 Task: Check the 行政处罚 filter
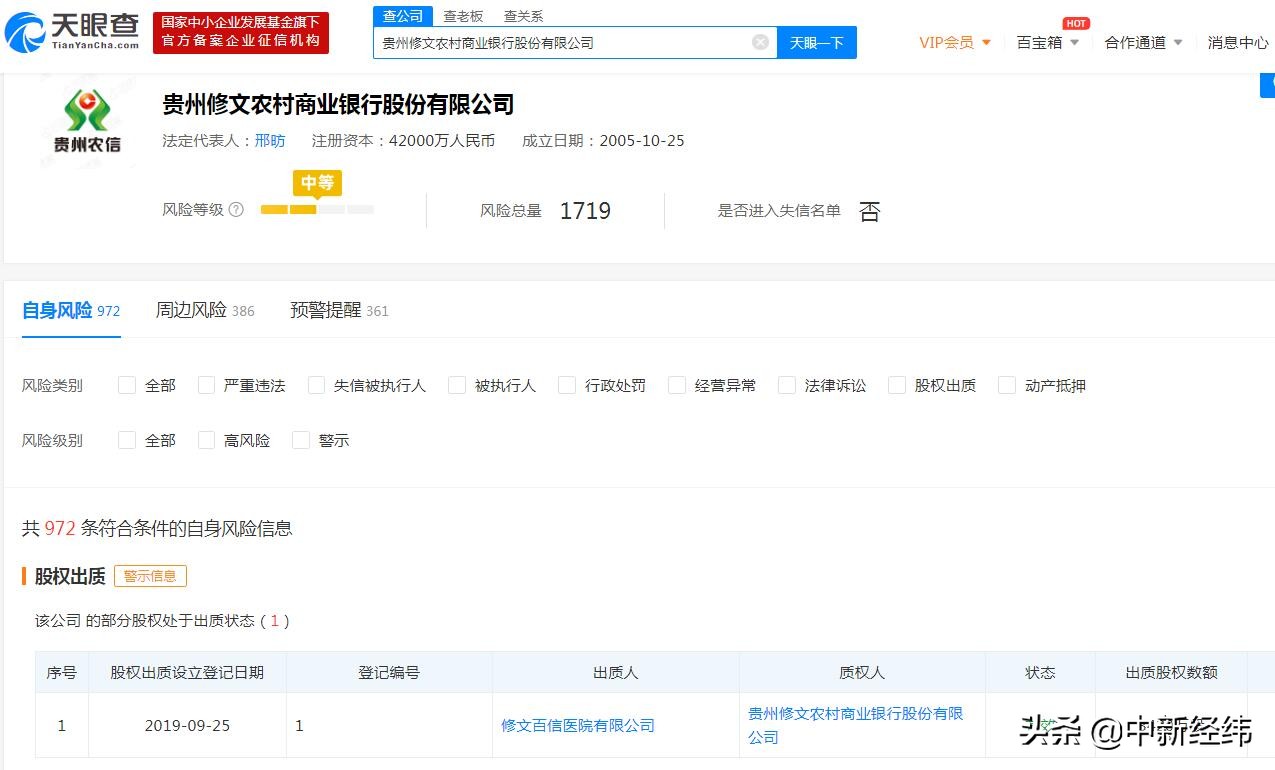pyautogui.click(x=567, y=385)
